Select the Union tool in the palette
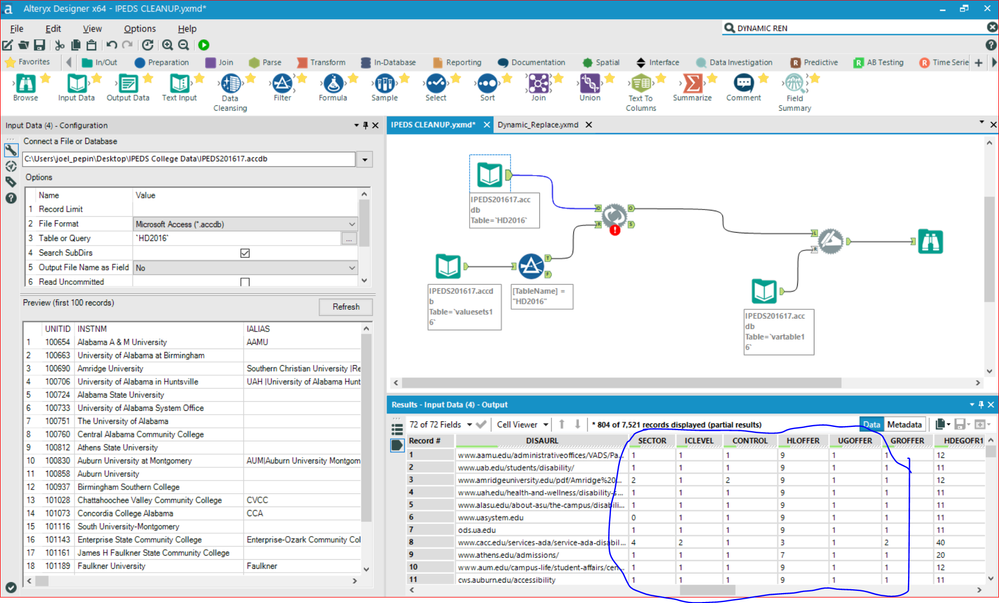This screenshot has width=999, height=603. click(590, 87)
